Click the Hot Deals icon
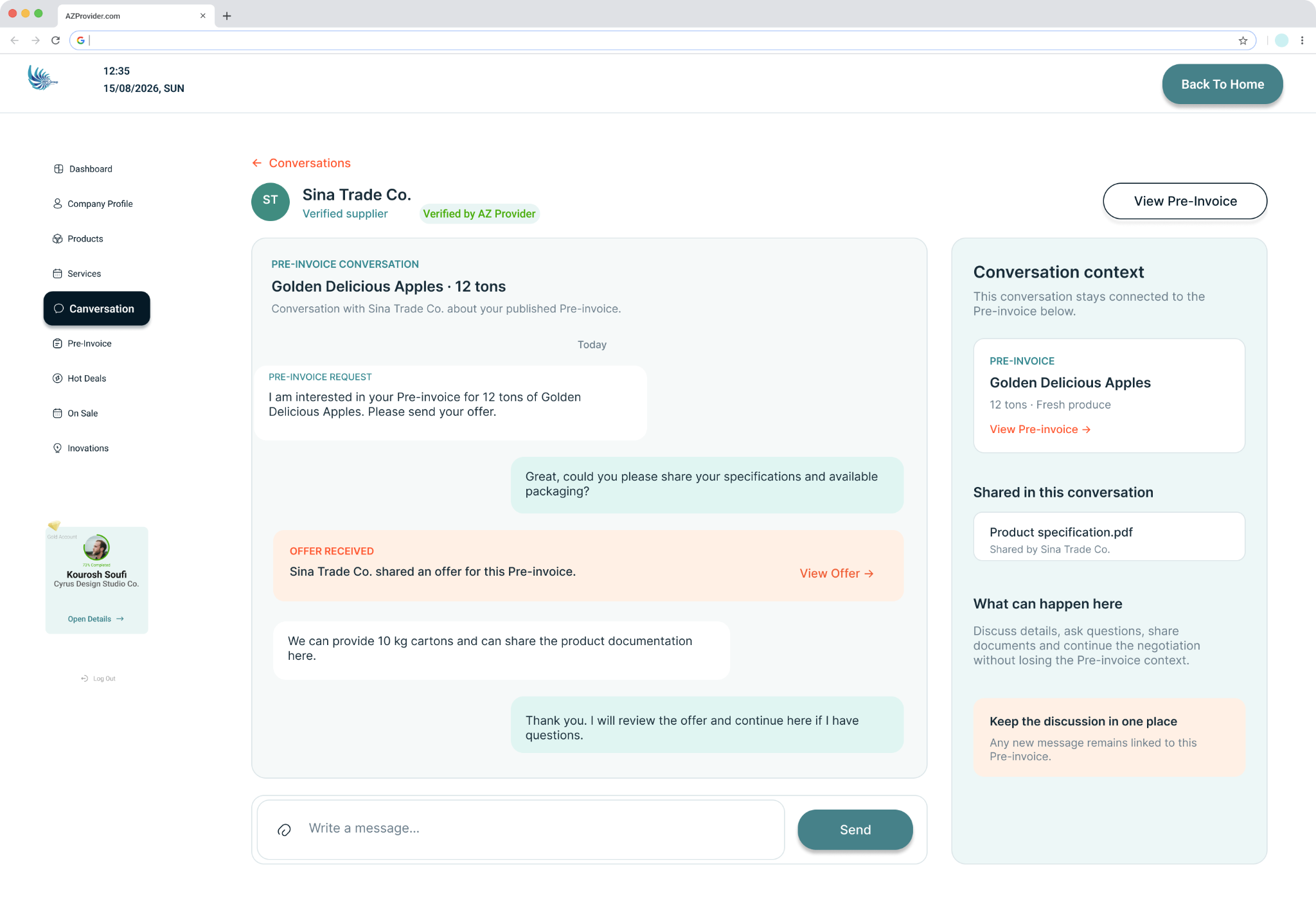The width and height of the screenshot is (1316, 922). point(58,378)
